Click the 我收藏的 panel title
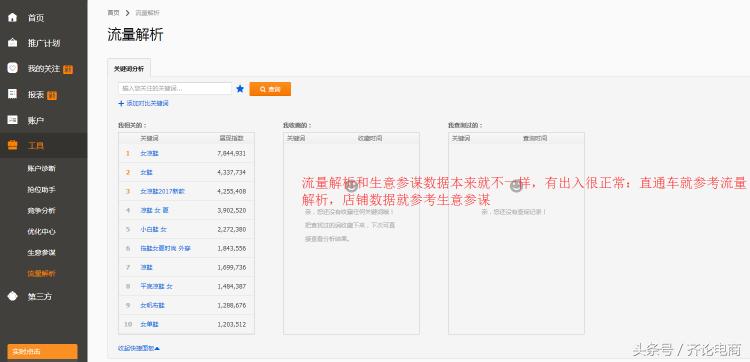 coord(297,125)
